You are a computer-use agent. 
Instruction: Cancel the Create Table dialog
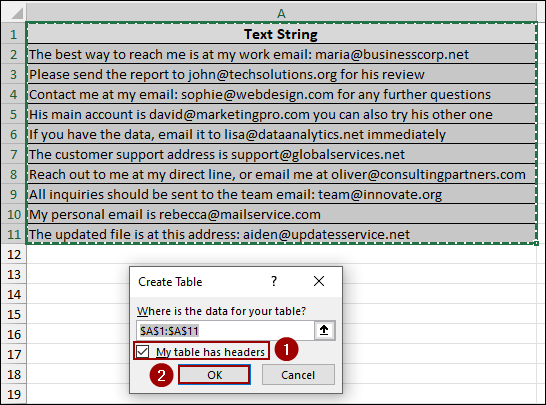298,375
